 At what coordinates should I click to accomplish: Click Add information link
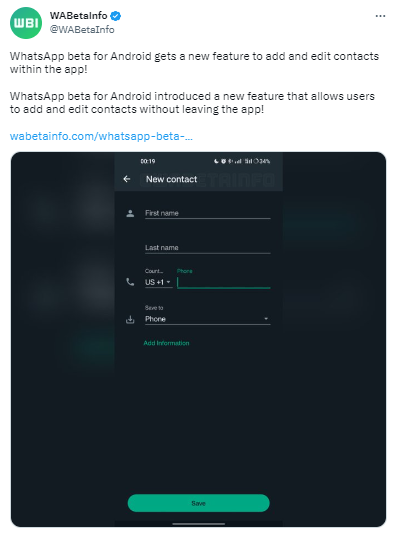[166, 343]
